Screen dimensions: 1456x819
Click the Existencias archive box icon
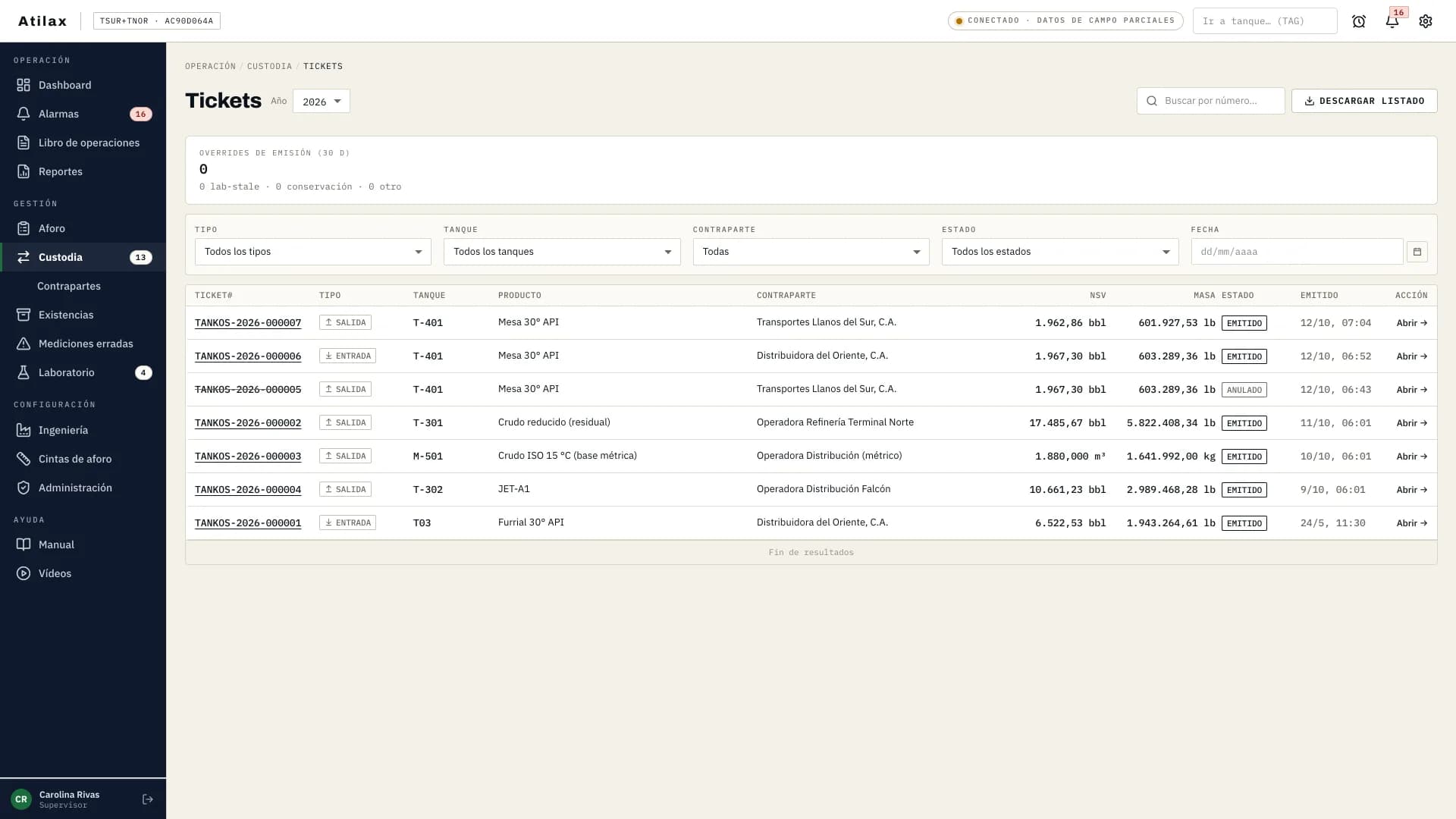24,315
